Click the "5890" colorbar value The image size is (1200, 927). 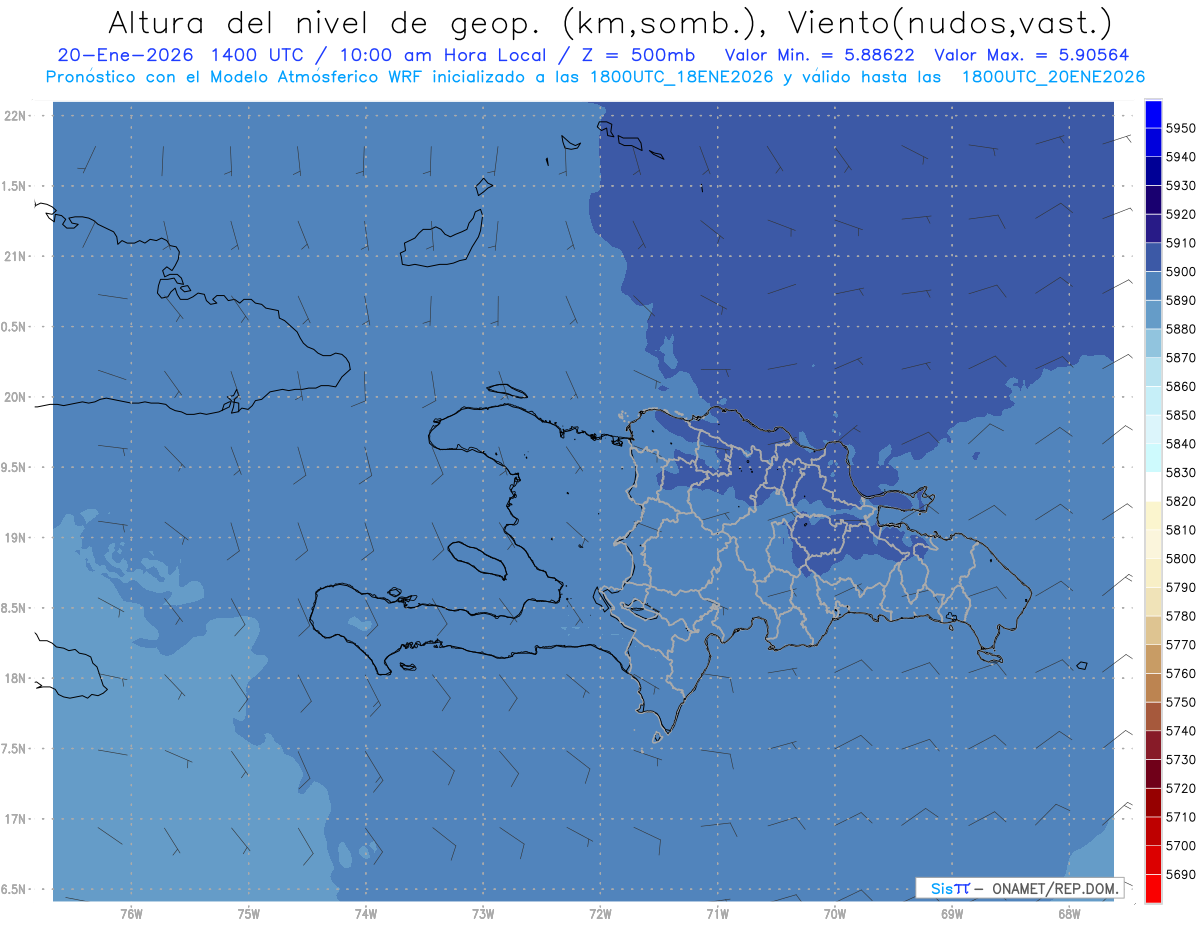click(x=1180, y=300)
